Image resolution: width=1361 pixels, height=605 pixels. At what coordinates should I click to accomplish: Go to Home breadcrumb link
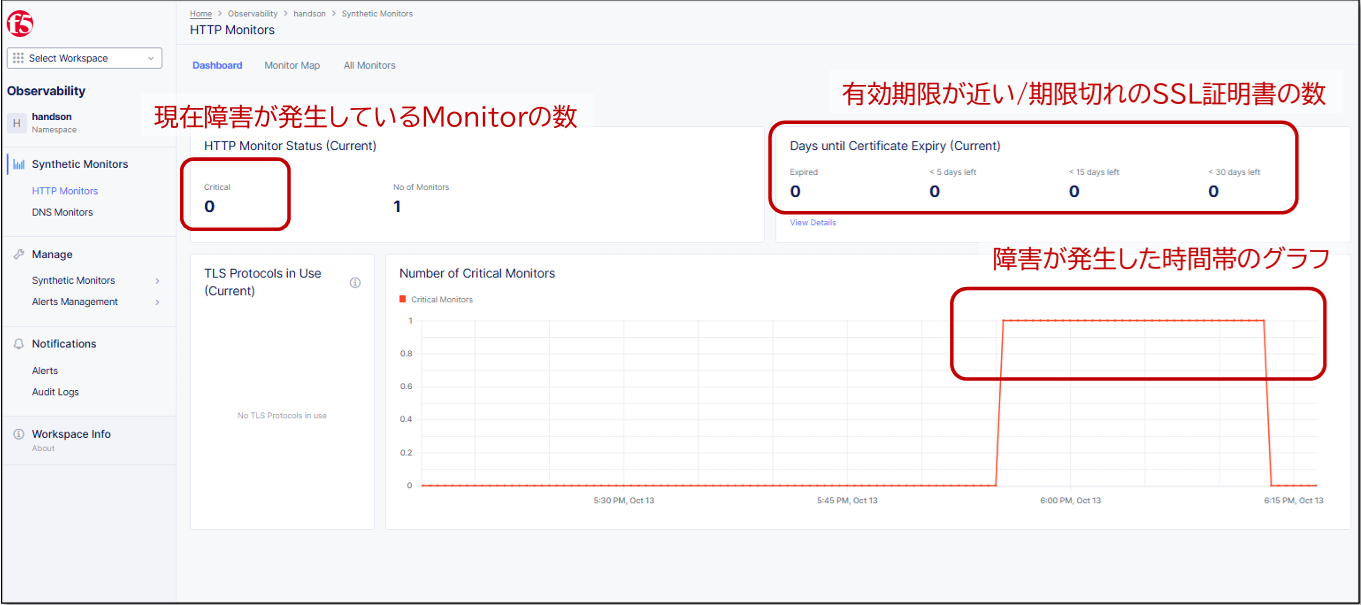pyautogui.click(x=200, y=14)
